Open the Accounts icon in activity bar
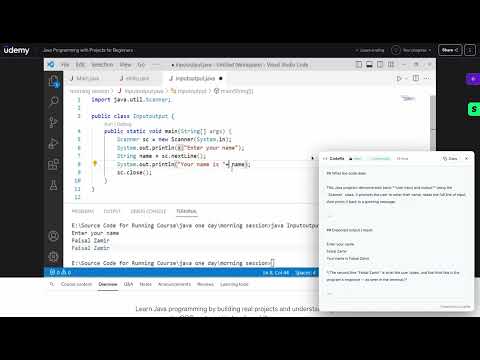Screen dimensions: 480x360 pyautogui.click(x=53, y=236)
